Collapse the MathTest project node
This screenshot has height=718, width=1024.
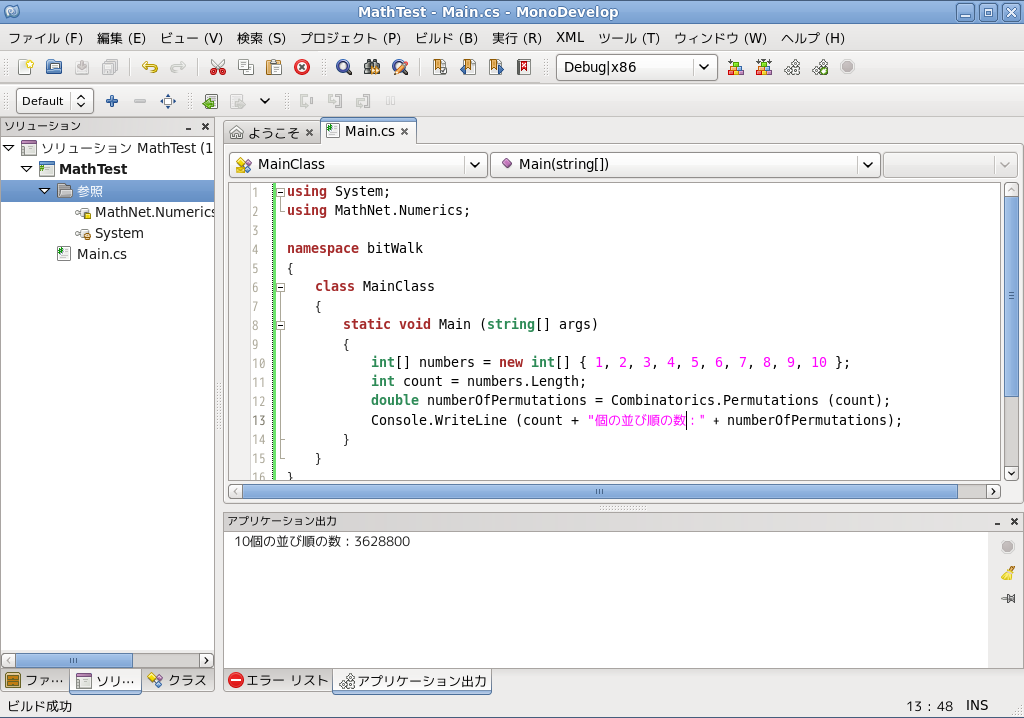tap(27, 169)
